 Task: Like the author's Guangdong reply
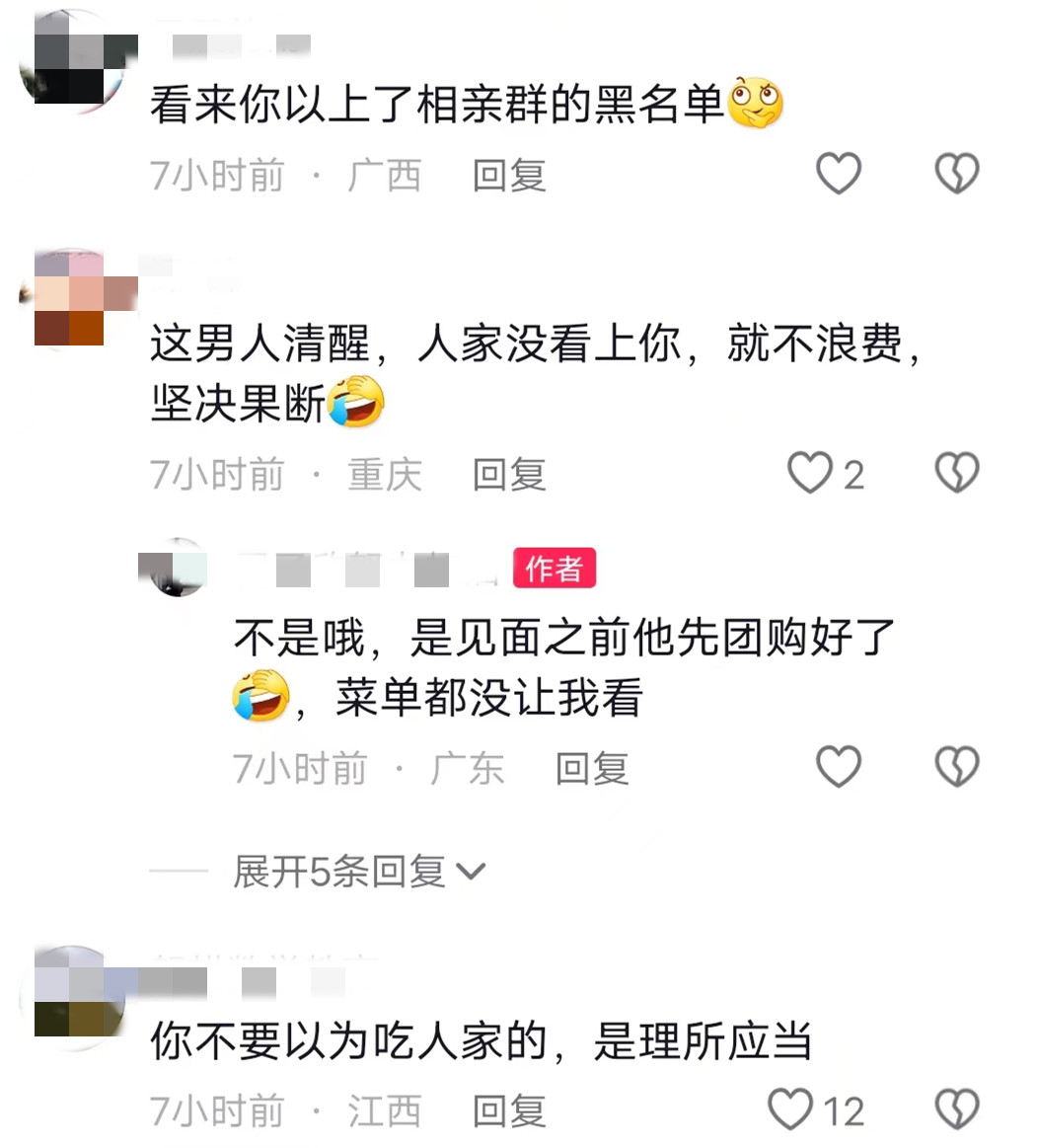(838, 767)
